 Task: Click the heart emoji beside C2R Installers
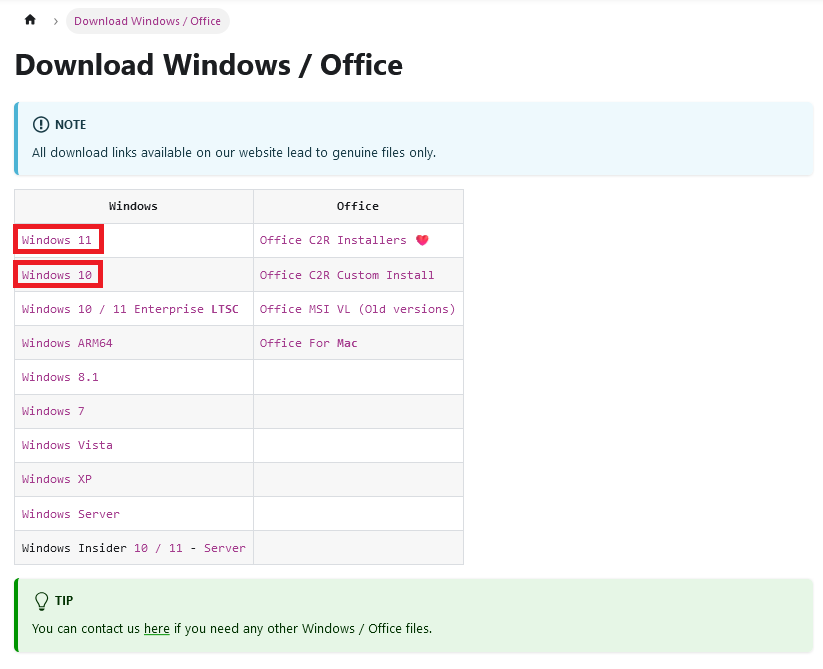coord(422,240)
